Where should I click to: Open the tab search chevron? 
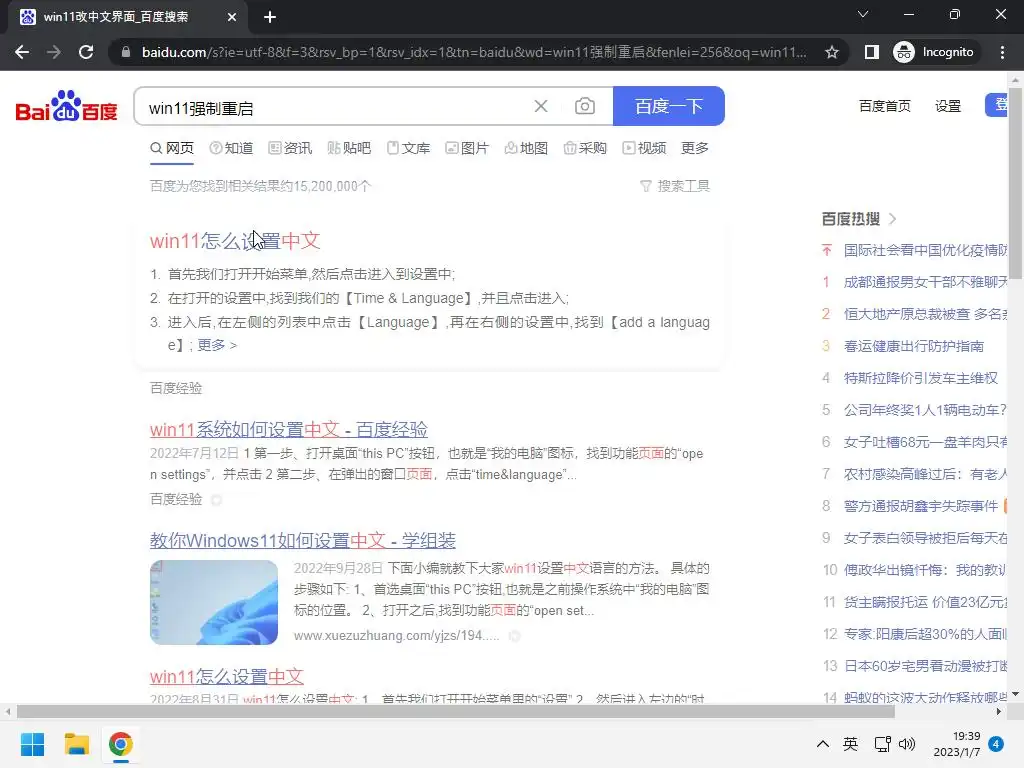(863, 14)
